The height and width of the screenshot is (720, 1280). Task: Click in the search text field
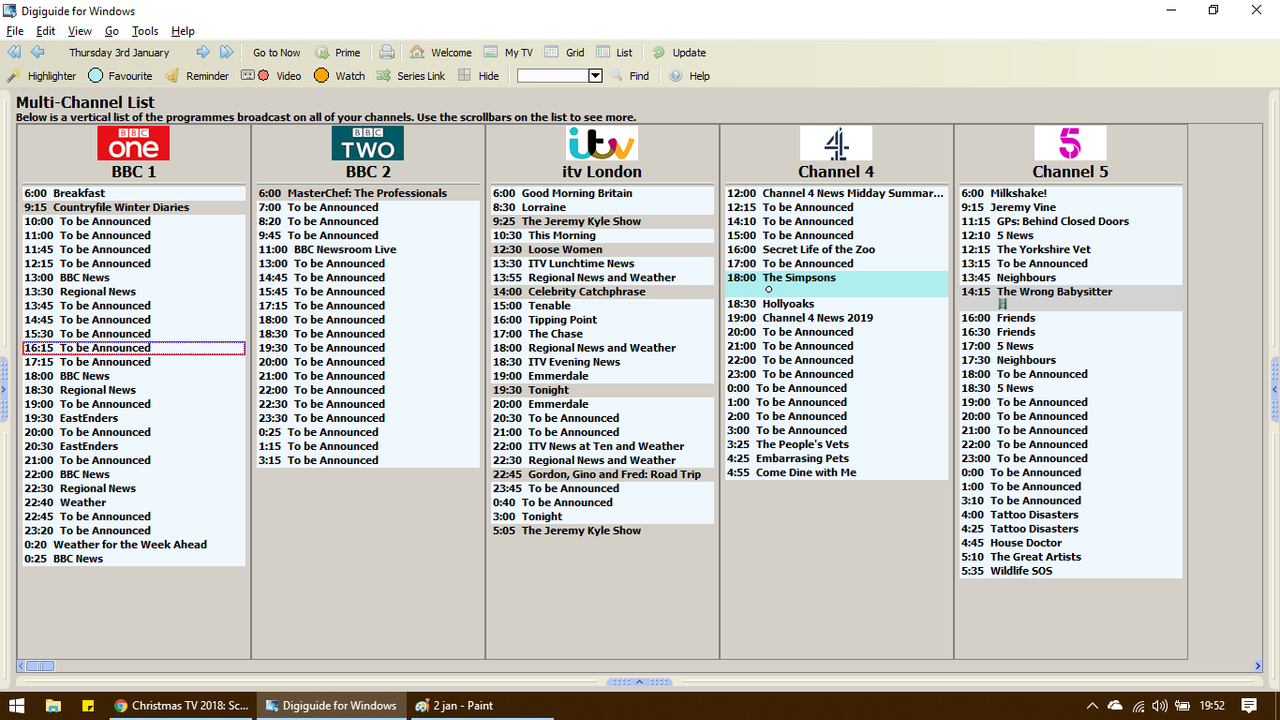[552, 76]
